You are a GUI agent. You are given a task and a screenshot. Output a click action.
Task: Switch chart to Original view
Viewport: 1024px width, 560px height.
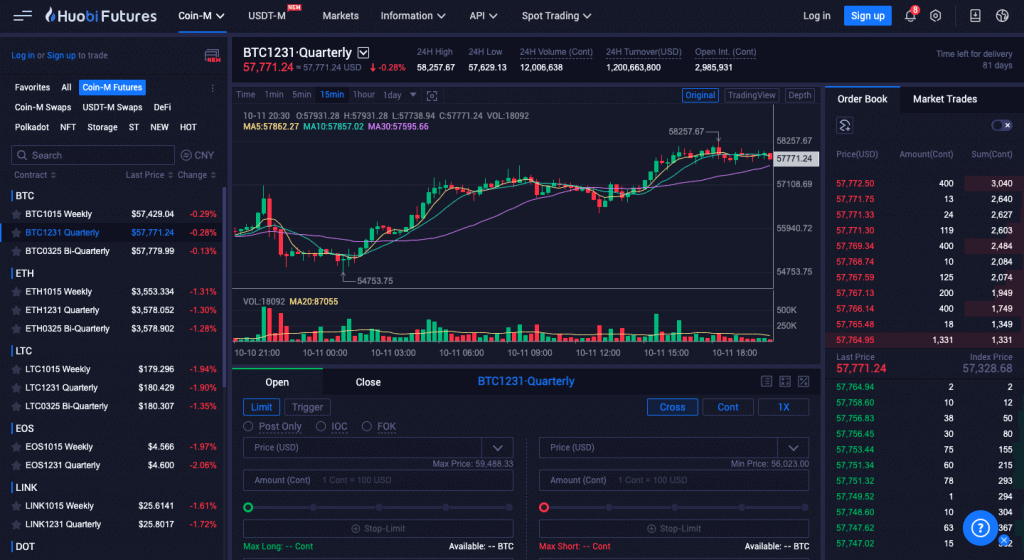coord(700,95)
